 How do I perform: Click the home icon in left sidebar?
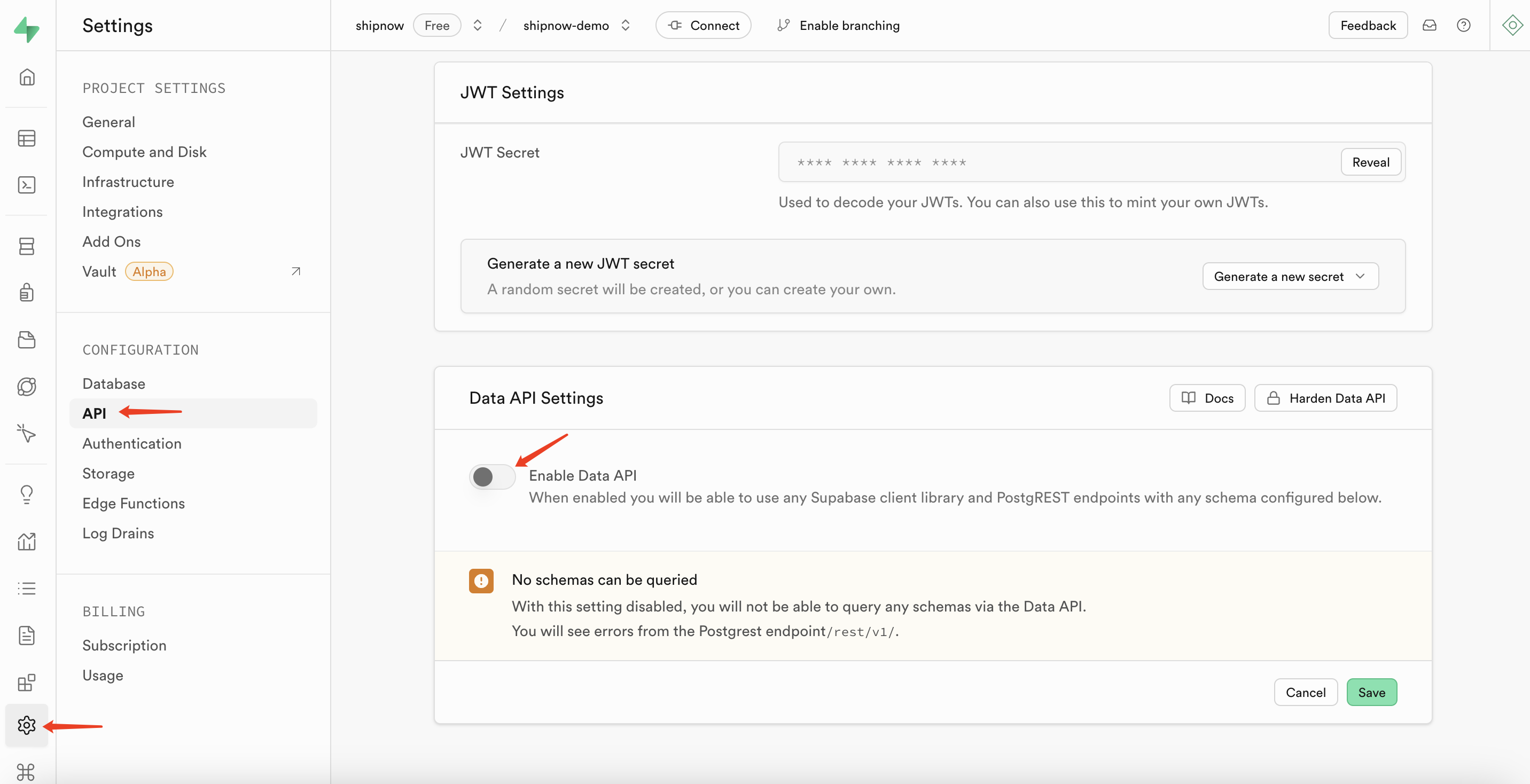pyautogui.click(x=27, y=77)
